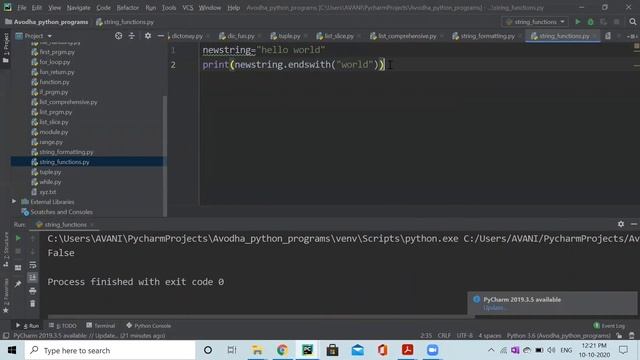This screenshot has width=640, height=360.
Task: Expand the External Libraries node
Action: (x=14, y=202)
